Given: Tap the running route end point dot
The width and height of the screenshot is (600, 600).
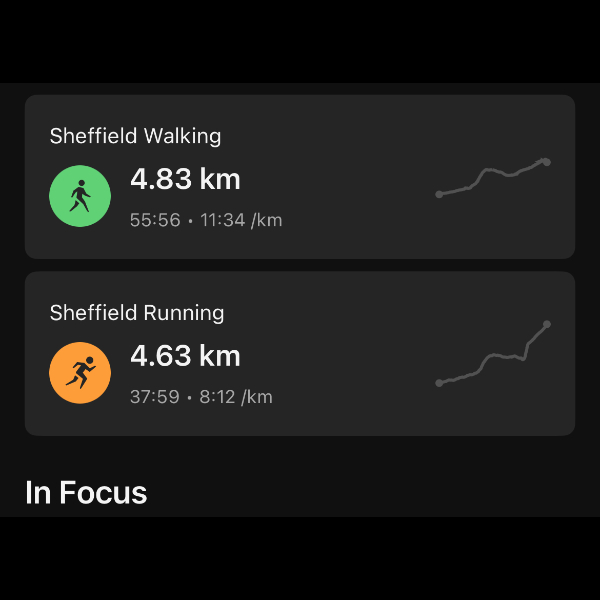Looking at the screenshot, I should click(547, 324).
